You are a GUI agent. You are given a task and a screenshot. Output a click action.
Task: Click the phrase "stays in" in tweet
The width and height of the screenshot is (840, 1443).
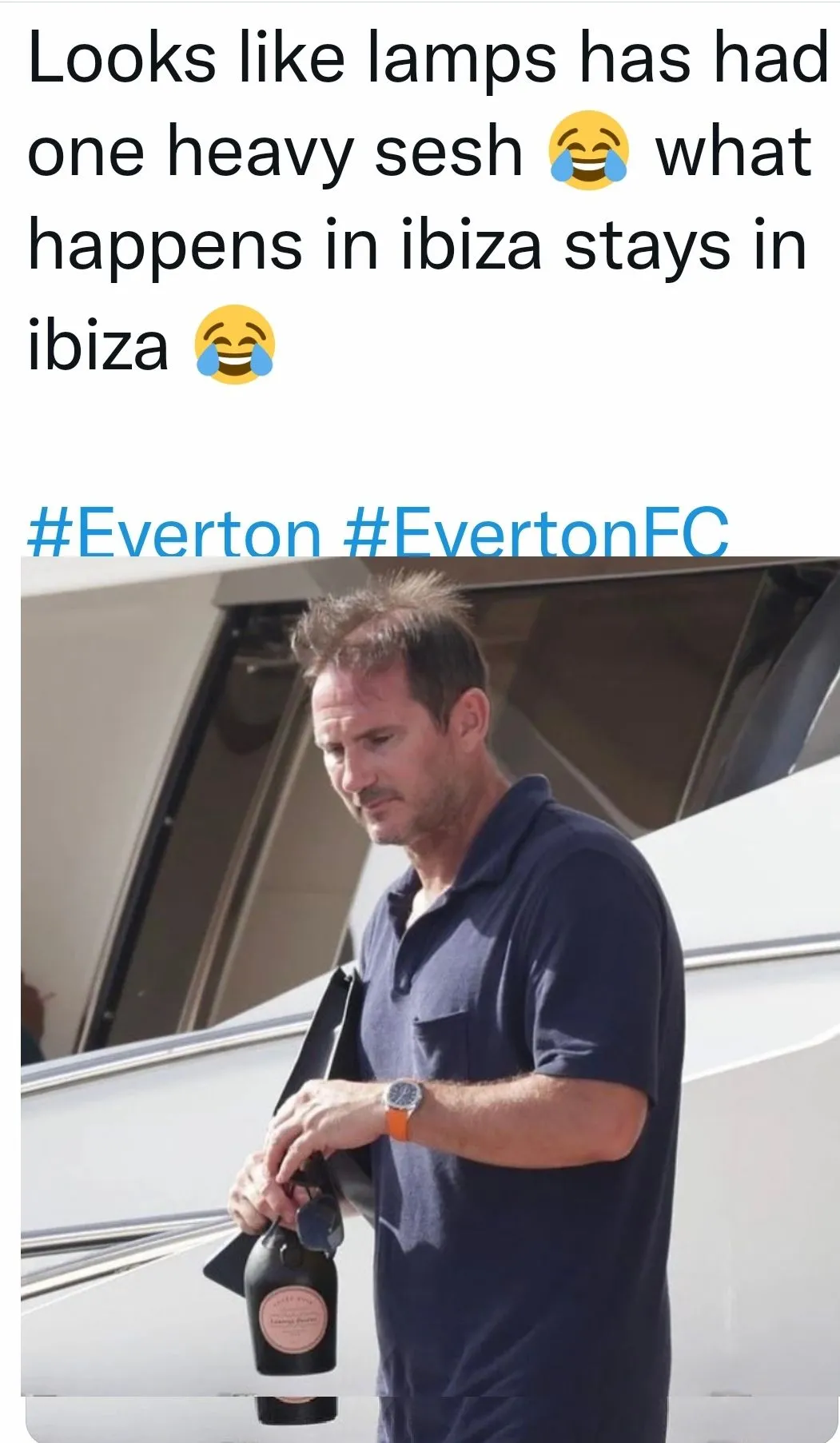tap(686, 248)
